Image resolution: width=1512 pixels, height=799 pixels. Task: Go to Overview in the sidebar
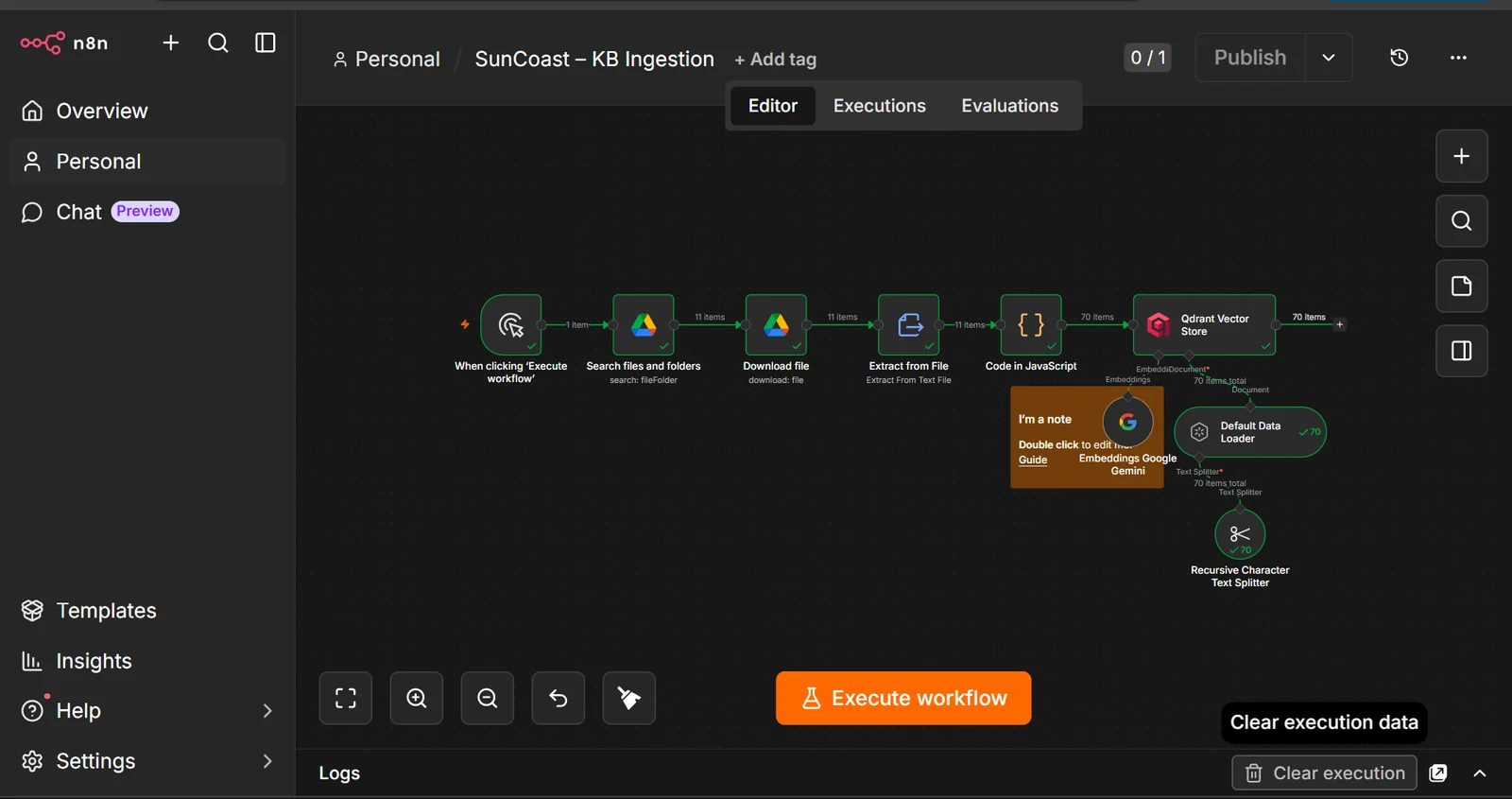(147, 111)
